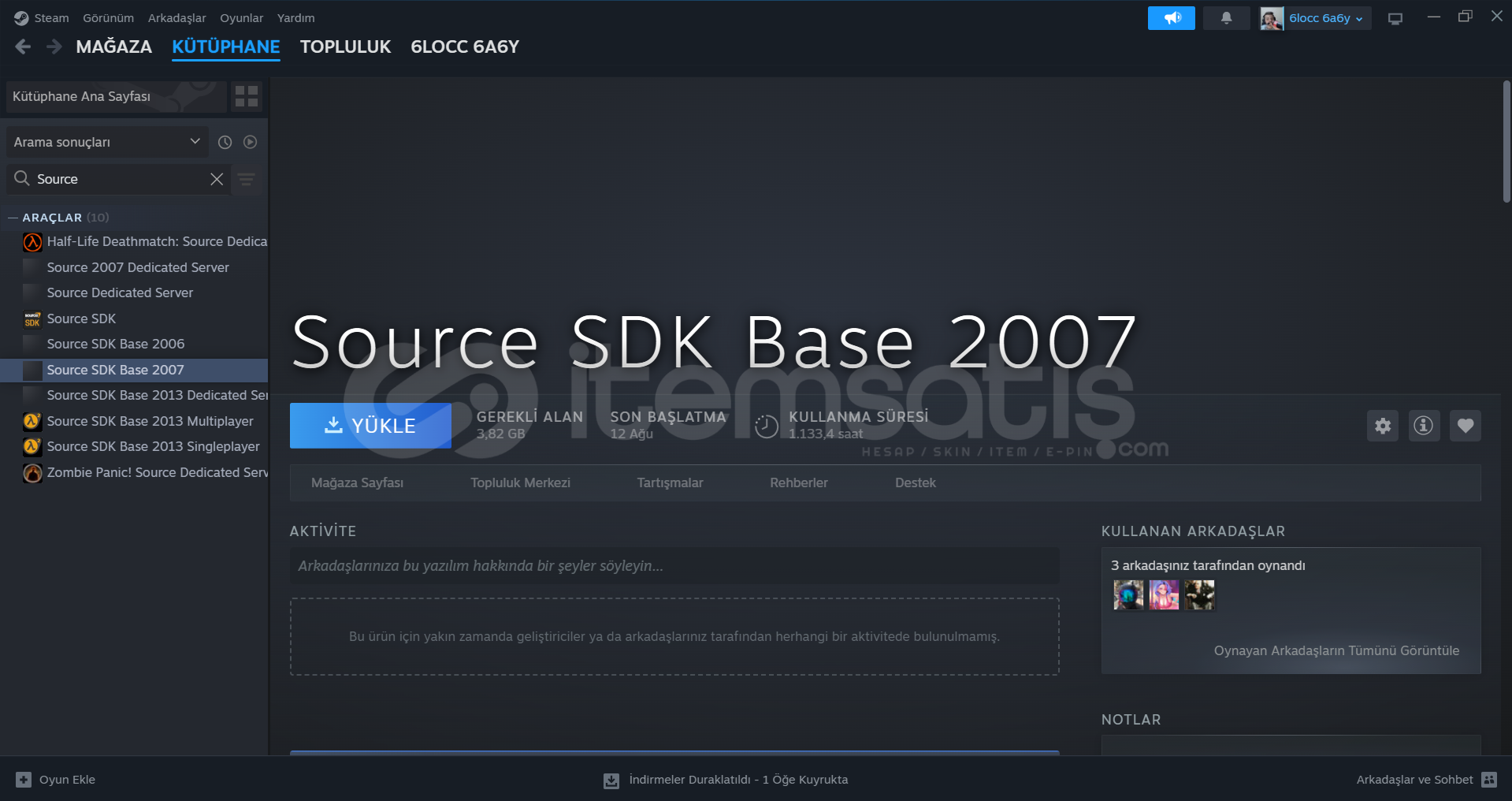Toggle the ready-to-play filter icon
1512x801 pixels.
point(250,142)
